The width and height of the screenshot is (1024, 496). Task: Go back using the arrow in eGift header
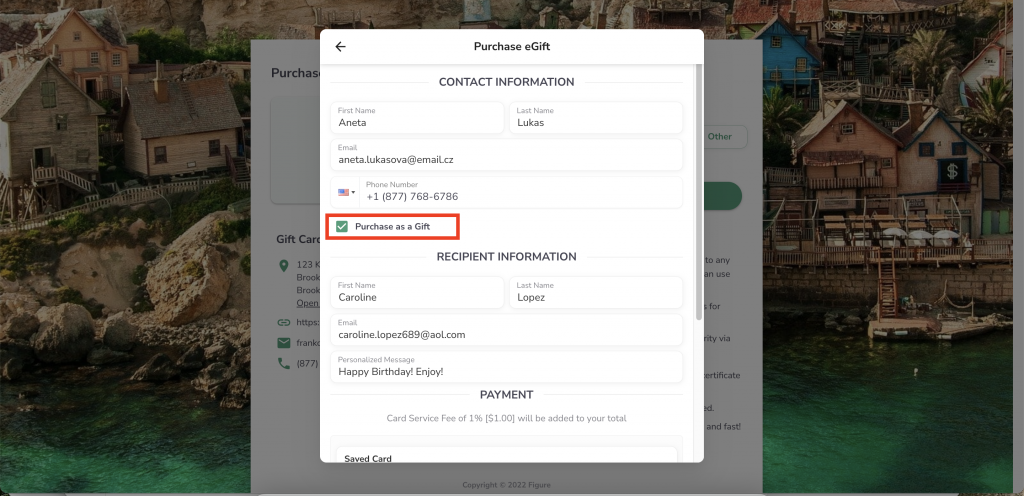click(340, 46)
